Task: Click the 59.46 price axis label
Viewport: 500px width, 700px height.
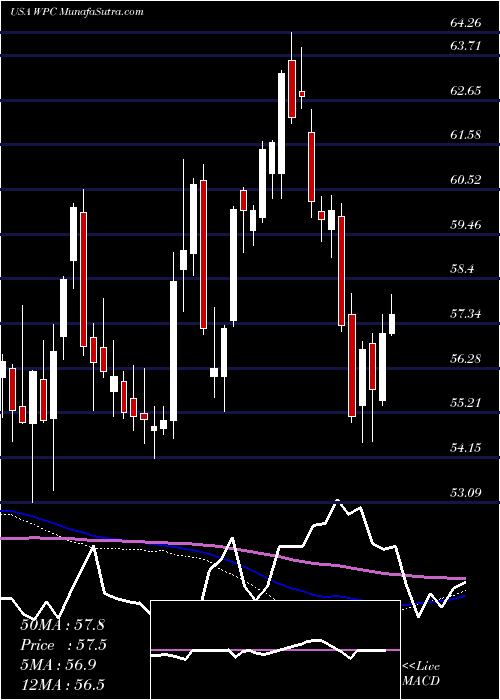Action: click(466, 225)
